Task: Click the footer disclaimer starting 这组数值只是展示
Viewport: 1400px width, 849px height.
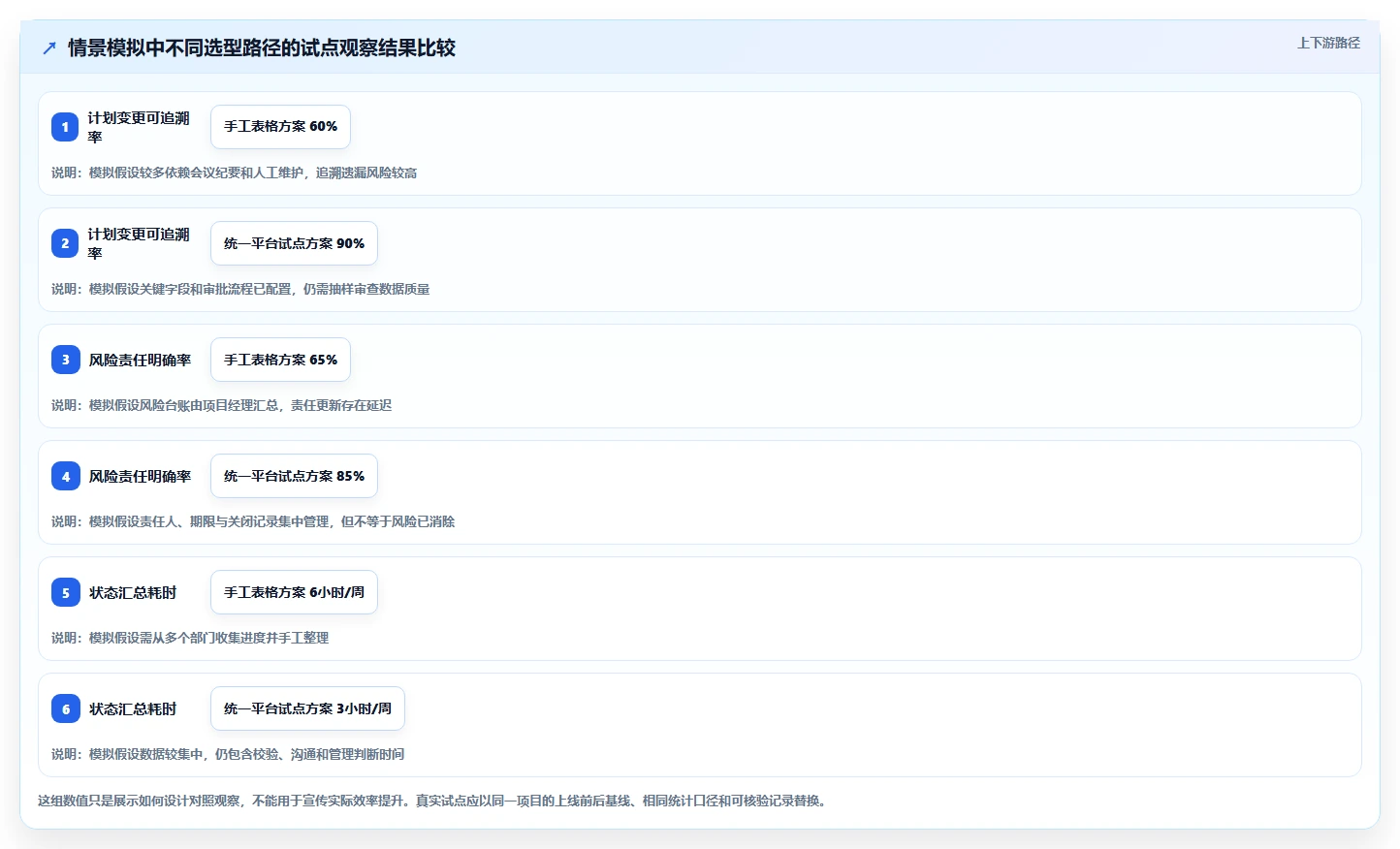Action: point(434,801)
